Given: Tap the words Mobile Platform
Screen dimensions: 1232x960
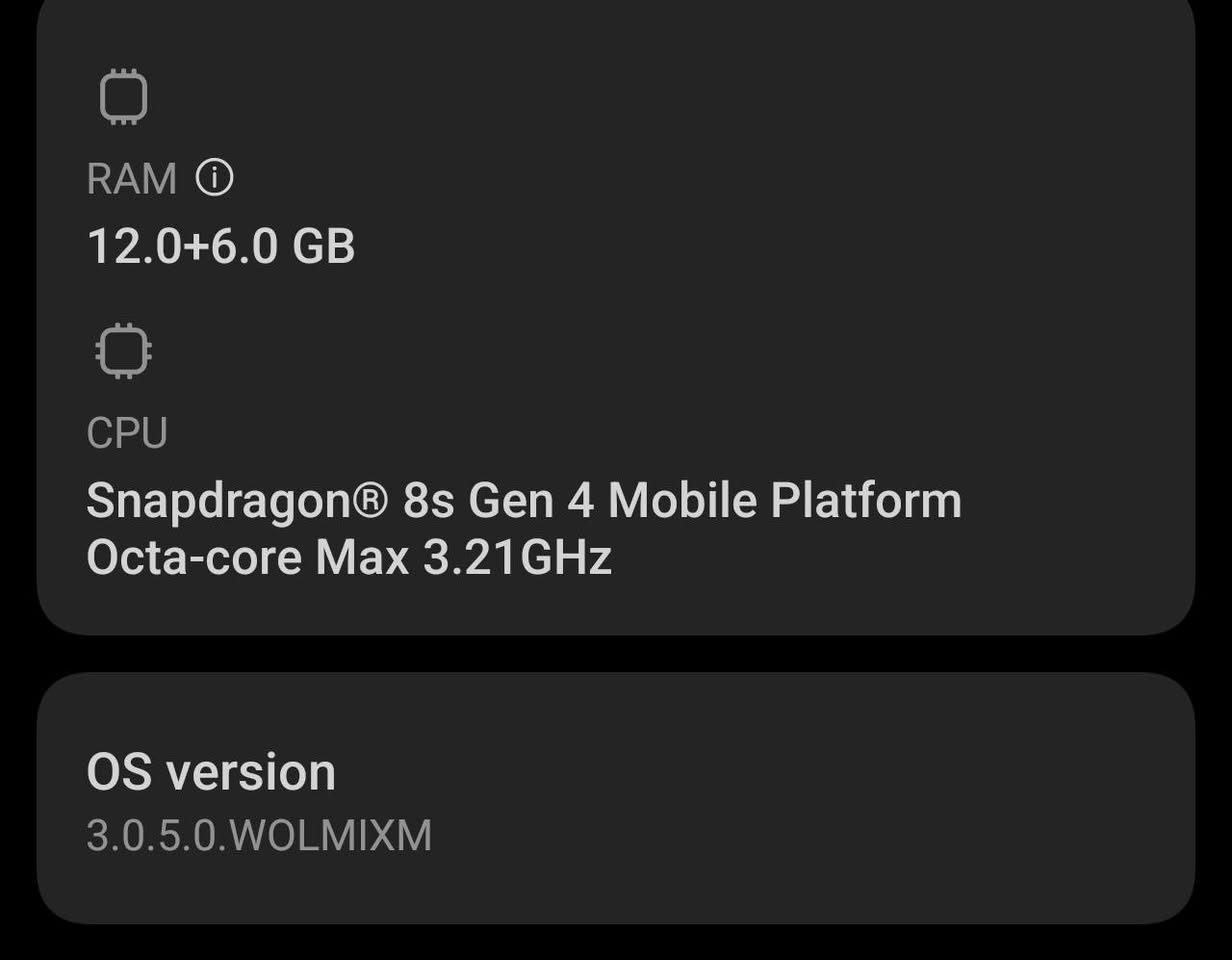Looking at the screenshot, I should (784, 500).
